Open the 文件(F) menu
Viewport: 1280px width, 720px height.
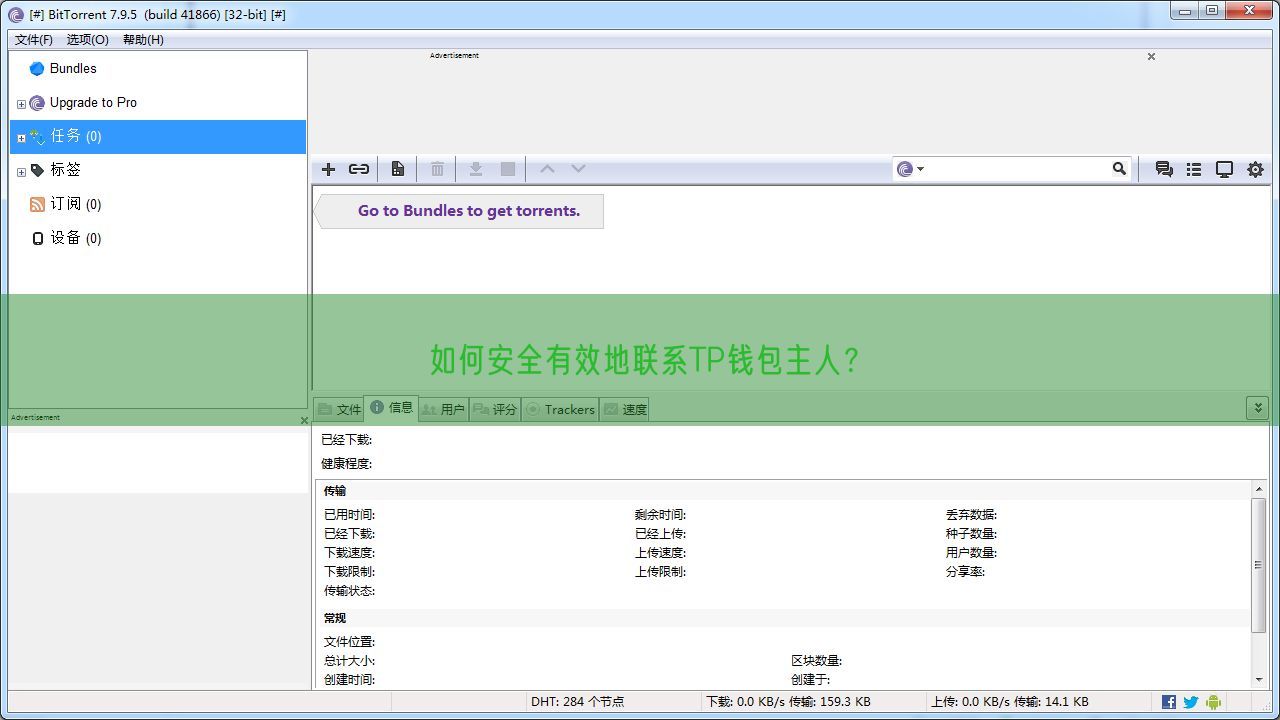[x=34, y=40]
